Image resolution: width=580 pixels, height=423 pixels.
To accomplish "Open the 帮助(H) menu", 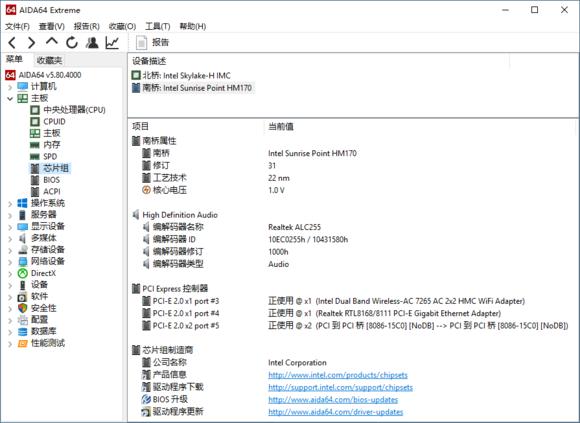I will click(x=192, y=26).
